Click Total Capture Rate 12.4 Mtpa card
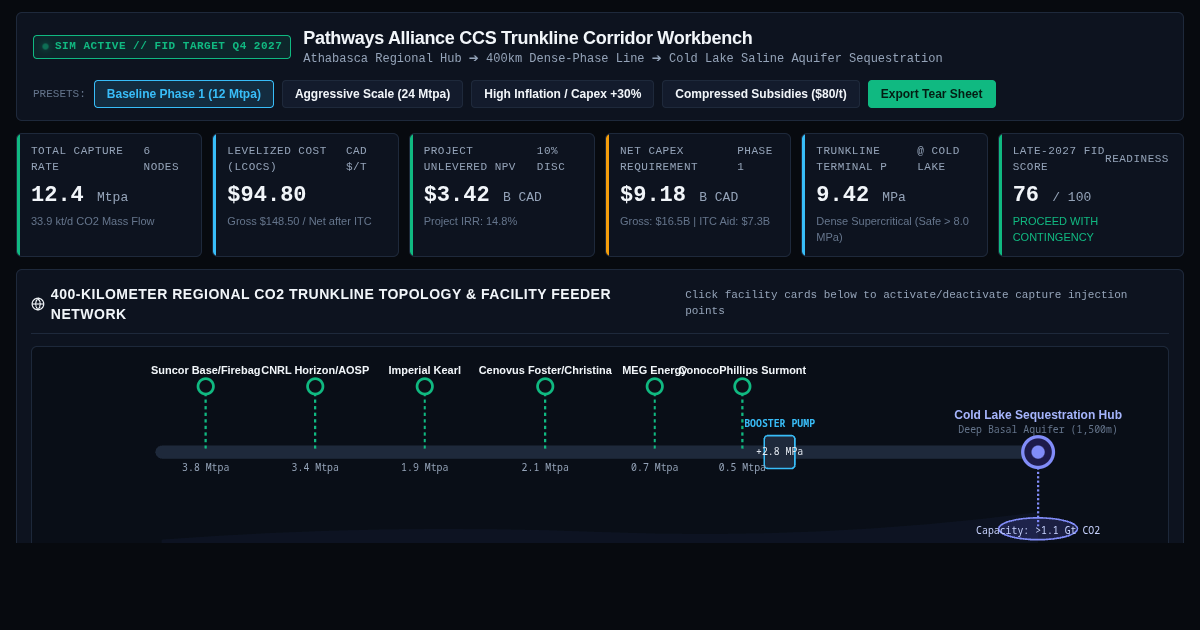The height and width of the screenshot is (630, 1200). (109, 195)
